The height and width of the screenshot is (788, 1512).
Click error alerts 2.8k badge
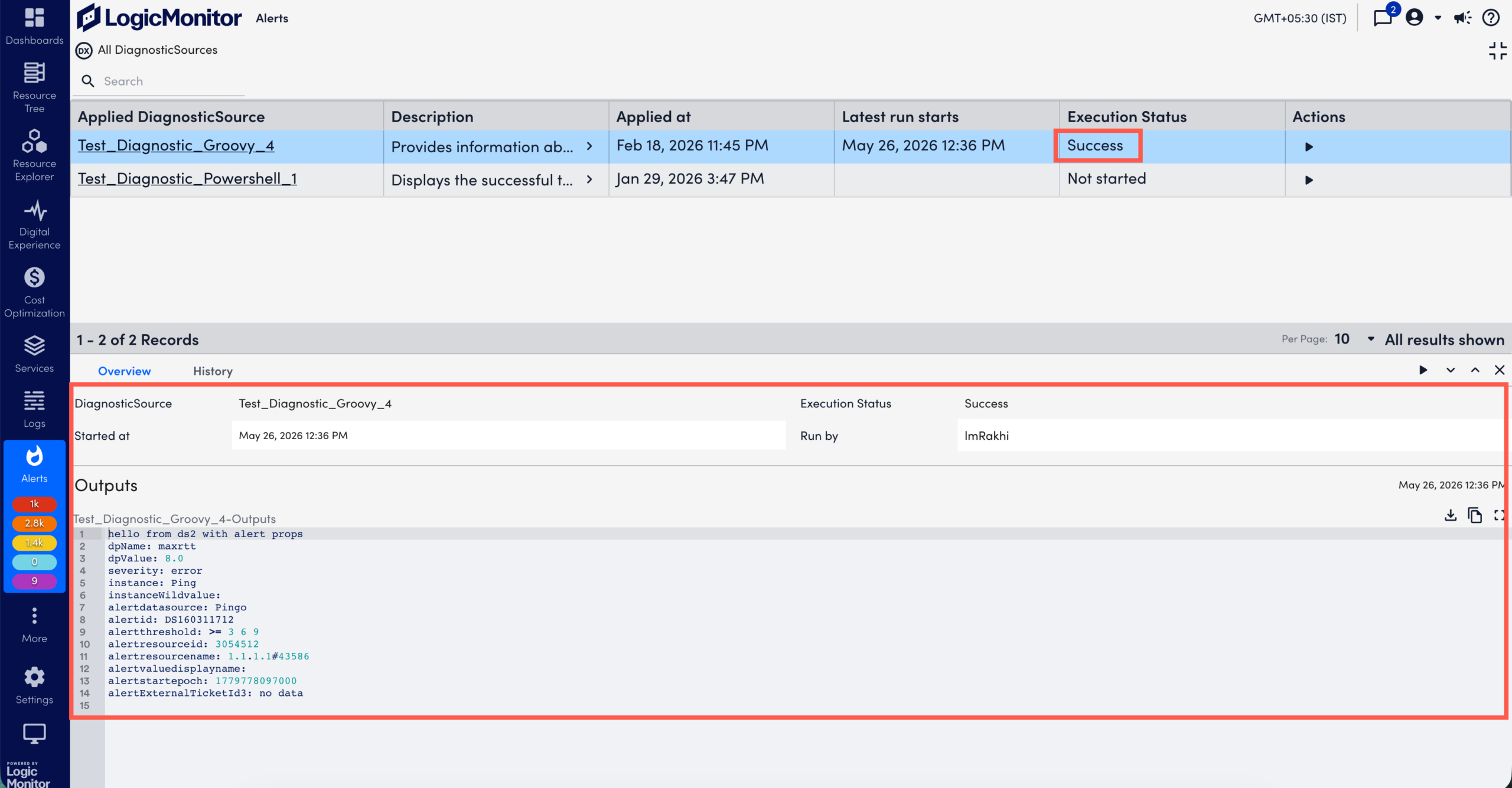pyautogui.click(x=34, y=523)
